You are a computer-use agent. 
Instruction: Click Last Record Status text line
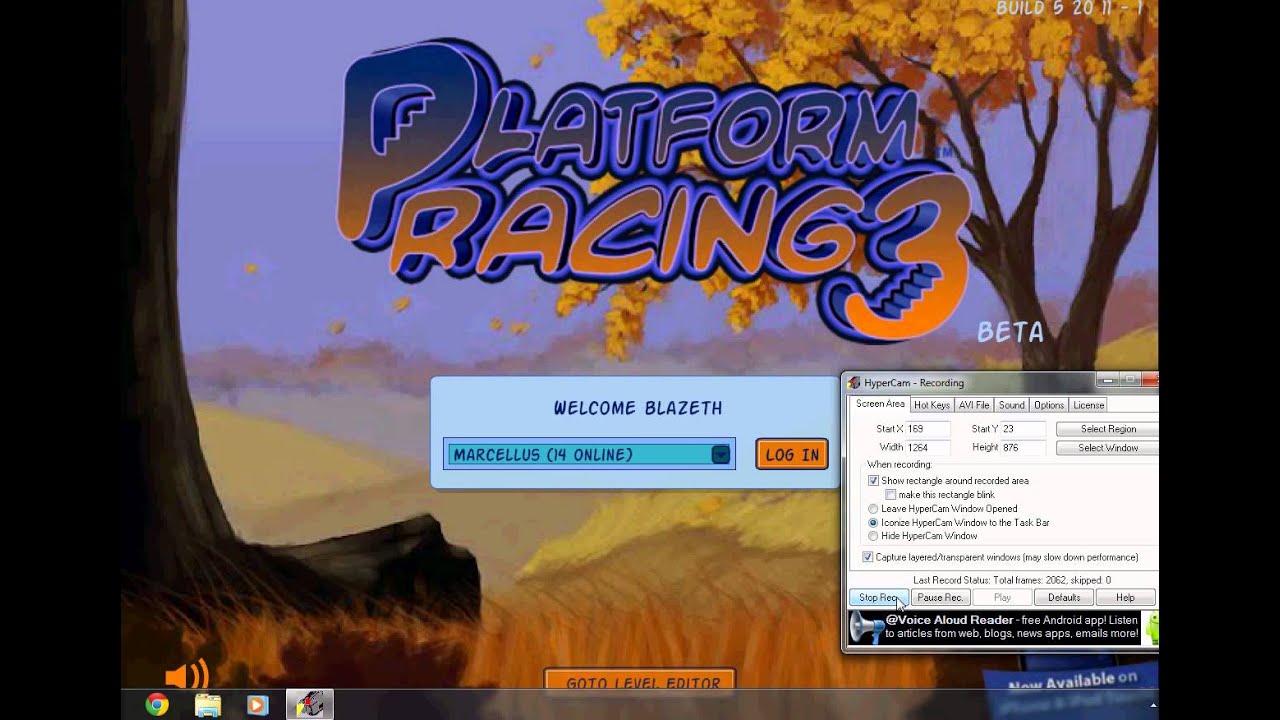click(x=1011, y=580)
